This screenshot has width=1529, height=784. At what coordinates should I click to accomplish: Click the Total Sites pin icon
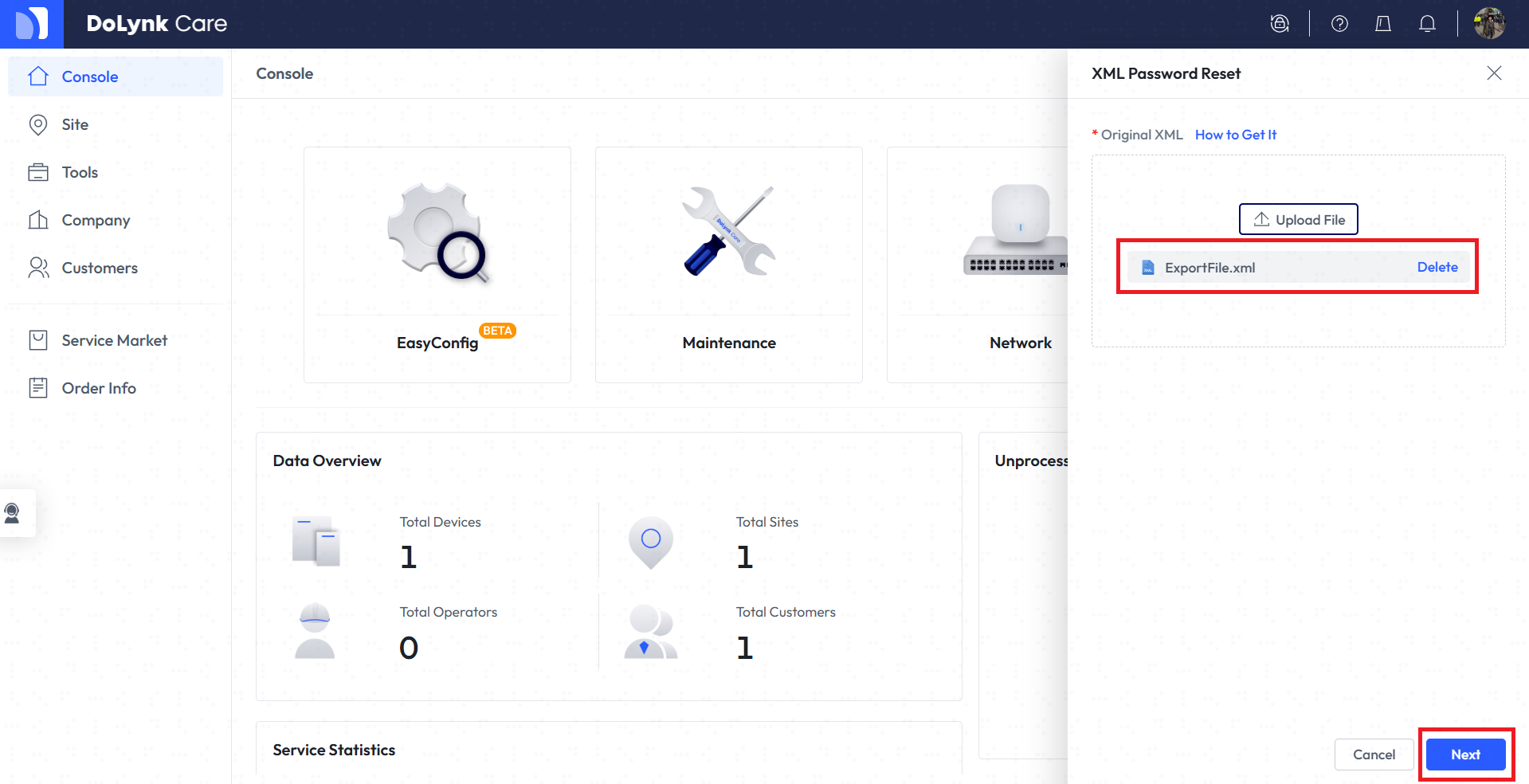click(651, 543)
